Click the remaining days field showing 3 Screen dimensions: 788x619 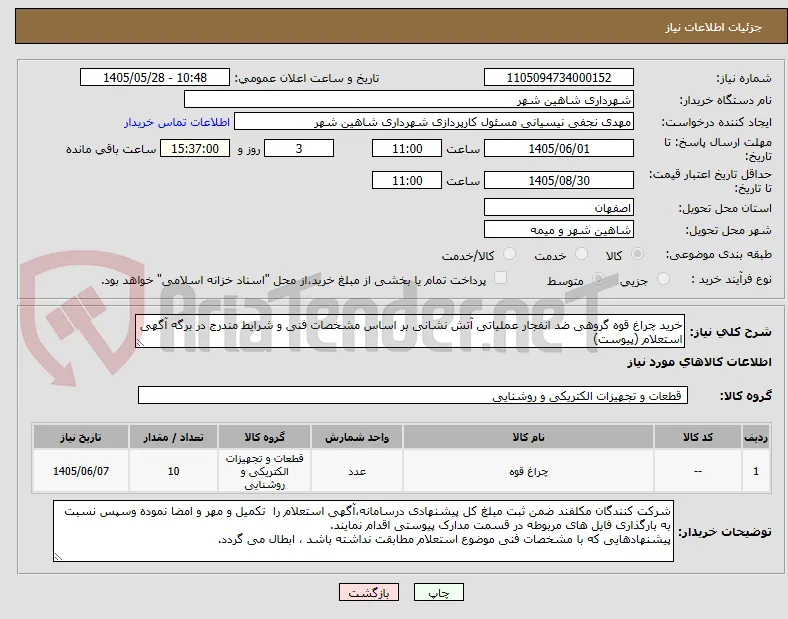point(299,149)
